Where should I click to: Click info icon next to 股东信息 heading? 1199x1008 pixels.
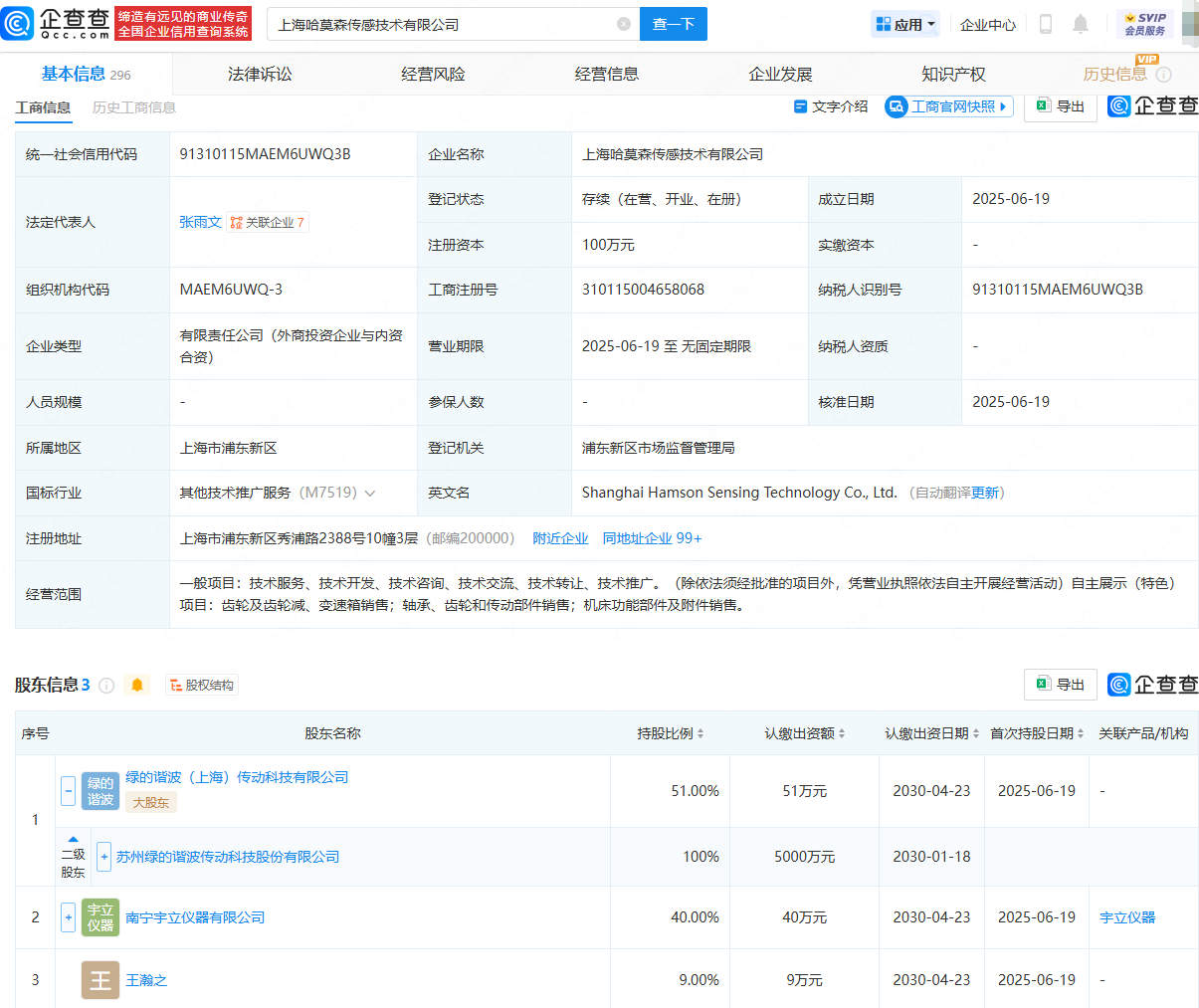(106, 686)
